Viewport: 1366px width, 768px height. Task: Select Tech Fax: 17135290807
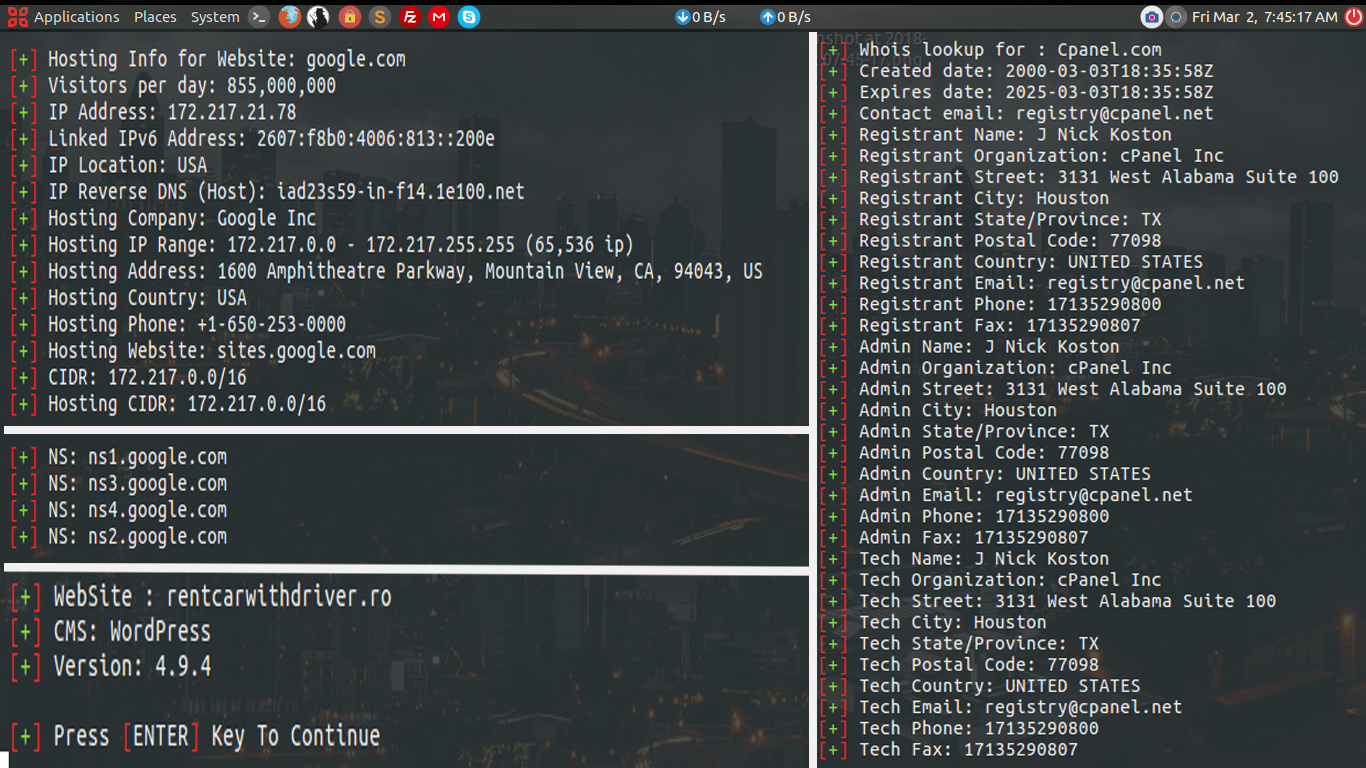click(949, 749)
